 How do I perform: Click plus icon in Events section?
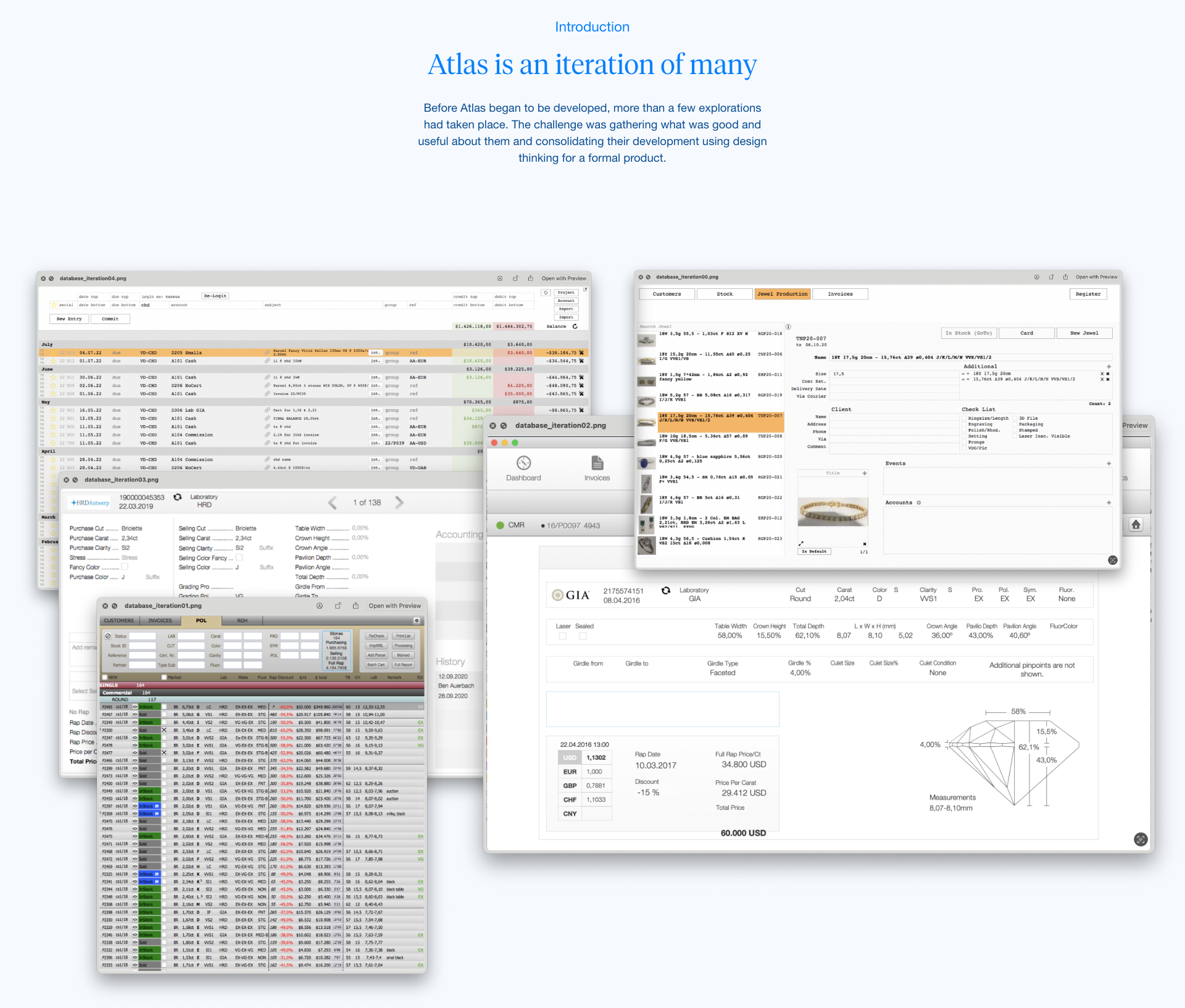pos(1108,463)
